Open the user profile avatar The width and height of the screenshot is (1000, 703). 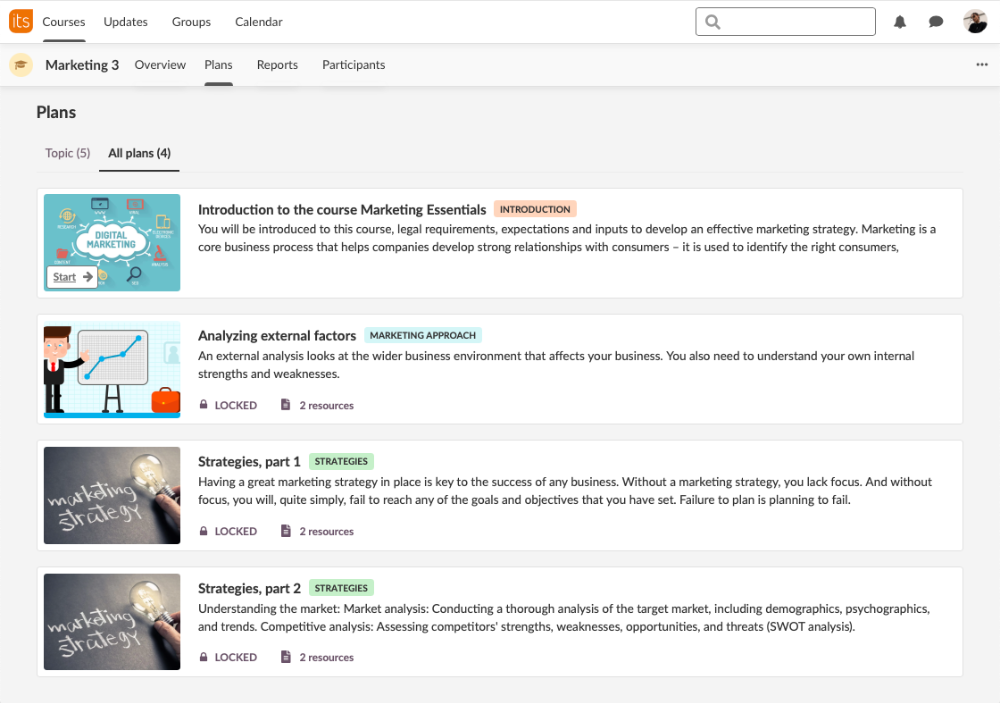pos(975,22)
